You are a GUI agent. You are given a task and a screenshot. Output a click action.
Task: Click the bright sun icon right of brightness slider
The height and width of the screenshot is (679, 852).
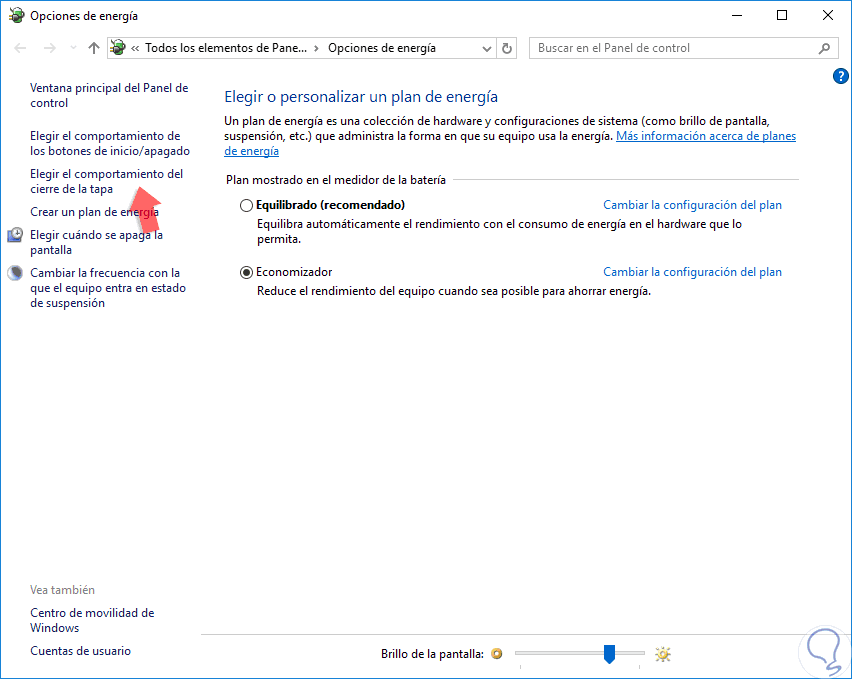pyautogui.click(x=663, y=653)
